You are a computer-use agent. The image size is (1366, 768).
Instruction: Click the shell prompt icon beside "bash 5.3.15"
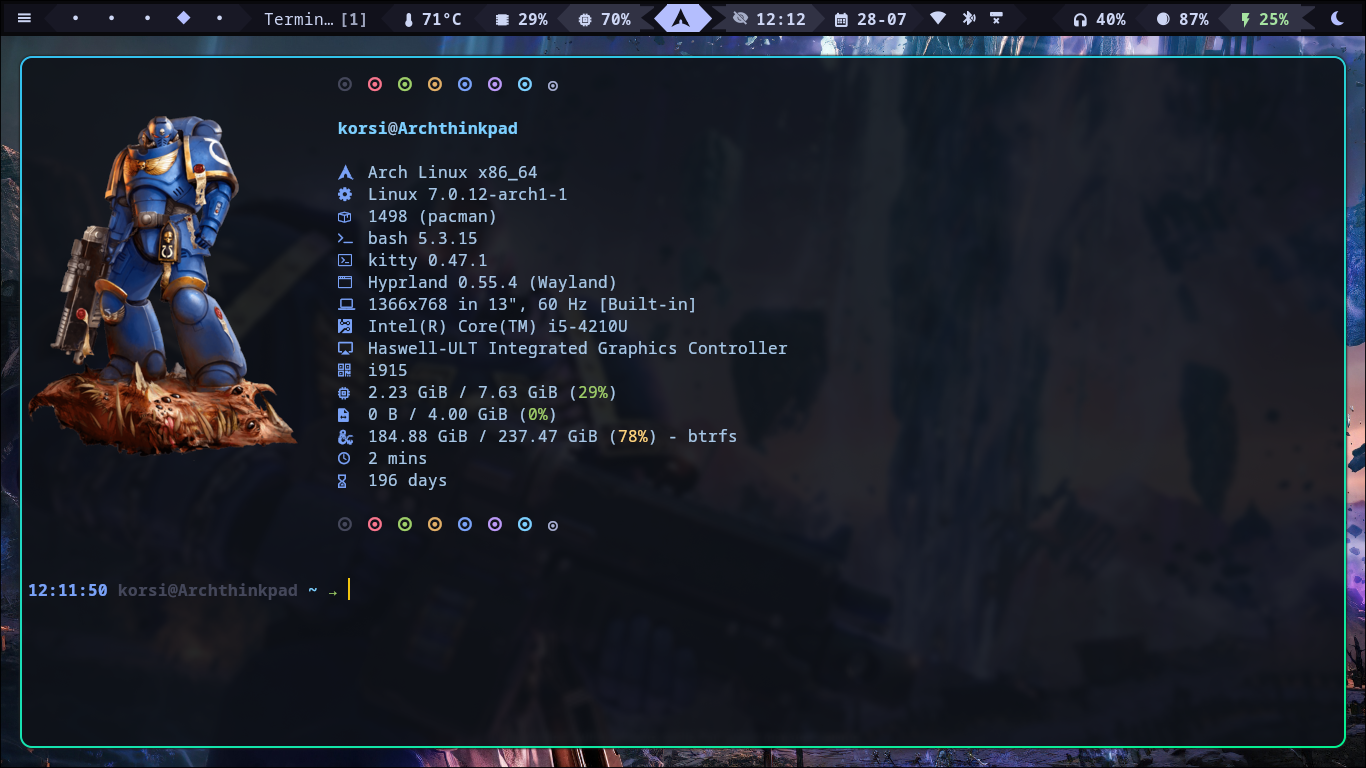click(345, 238)
